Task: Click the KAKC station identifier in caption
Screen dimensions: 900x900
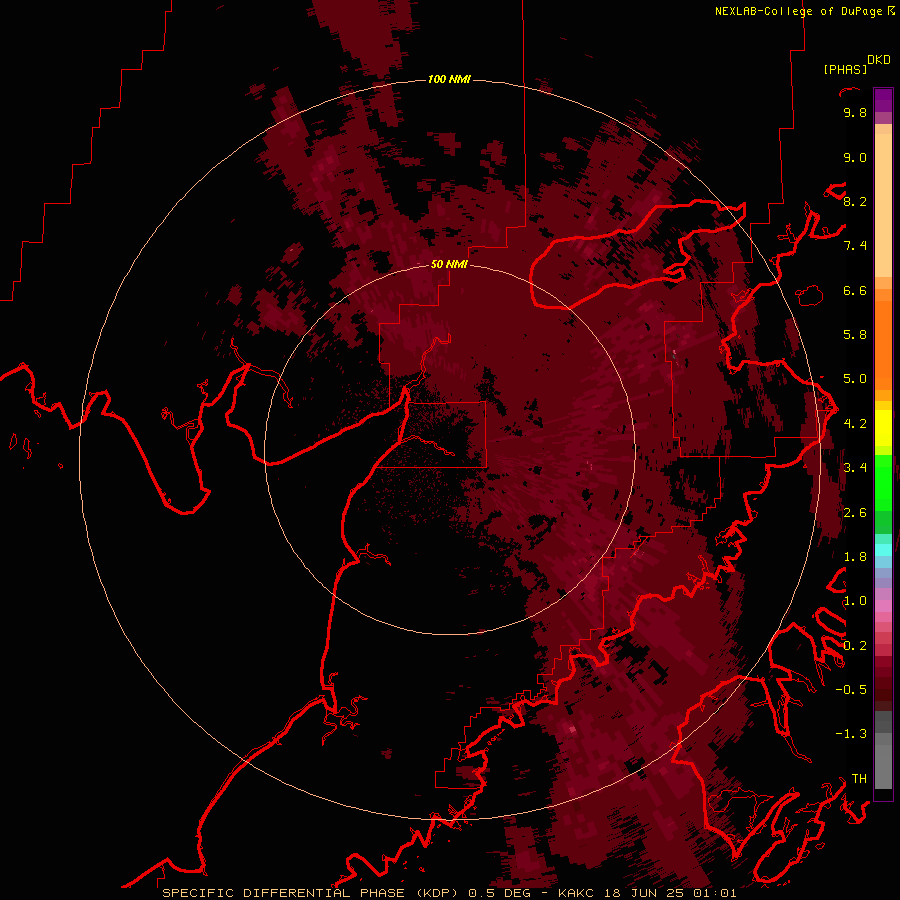Action: [x=577, y=893]
